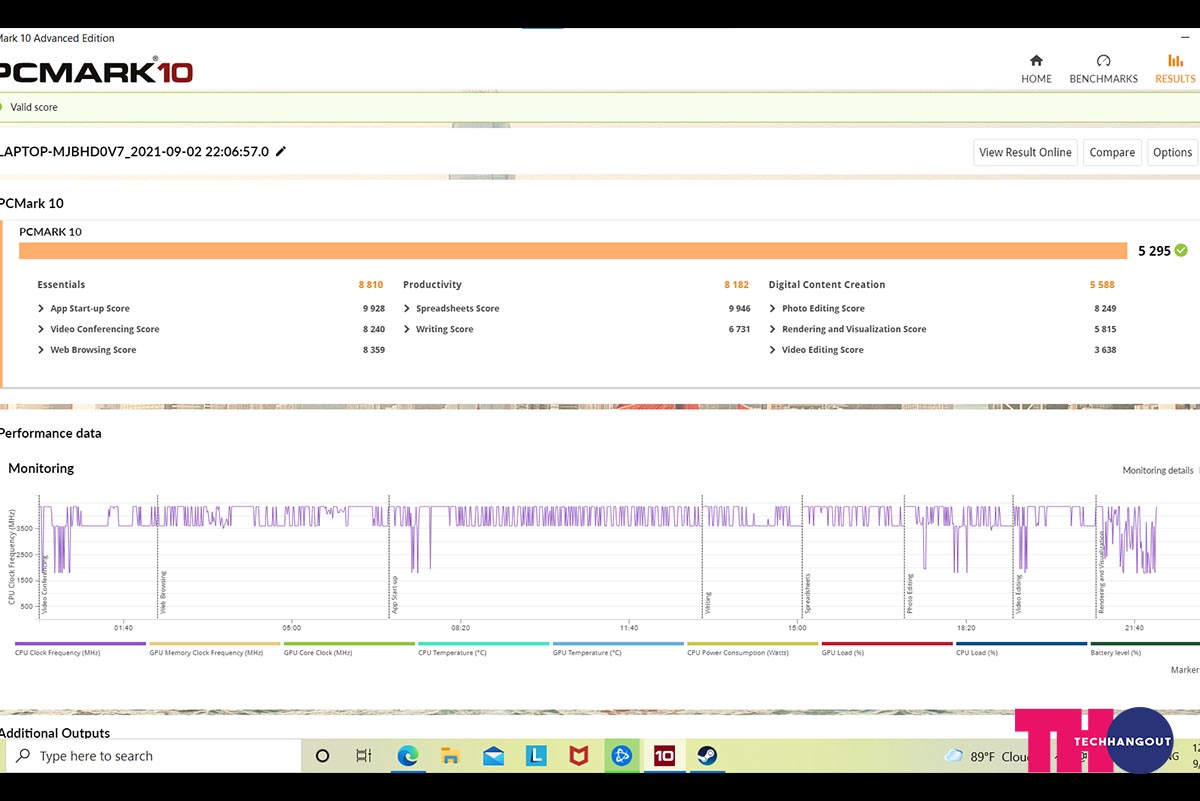Expand the Writing Score row

coord(407,329)
